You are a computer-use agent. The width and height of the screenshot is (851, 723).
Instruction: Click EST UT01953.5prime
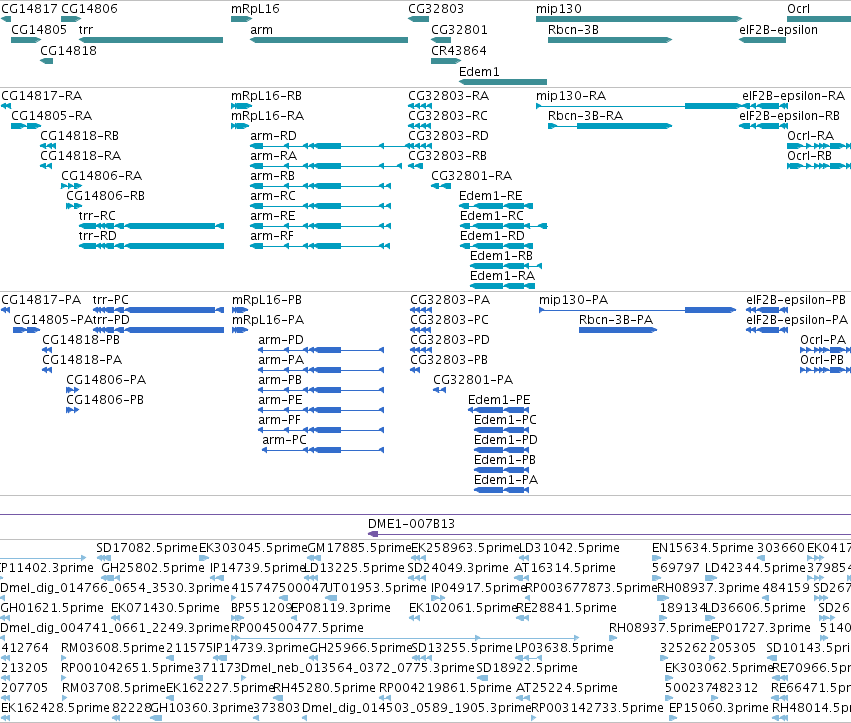click(x=331, y=598)
